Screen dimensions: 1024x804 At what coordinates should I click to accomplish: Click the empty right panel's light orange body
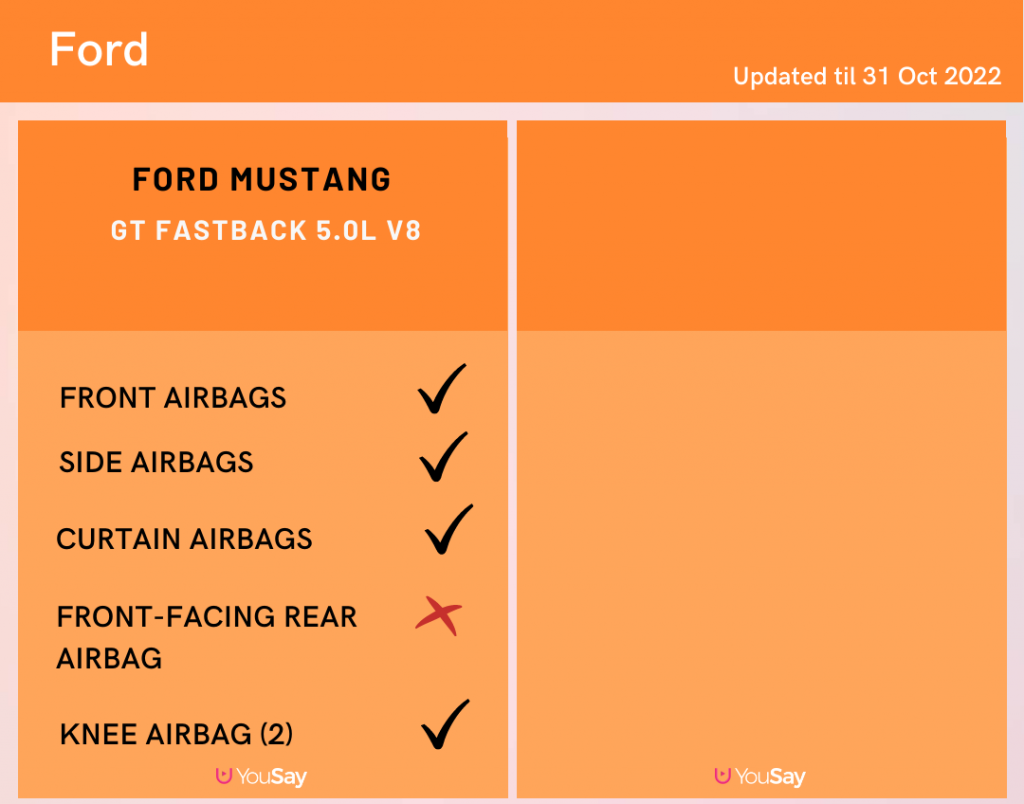point(761,549)
